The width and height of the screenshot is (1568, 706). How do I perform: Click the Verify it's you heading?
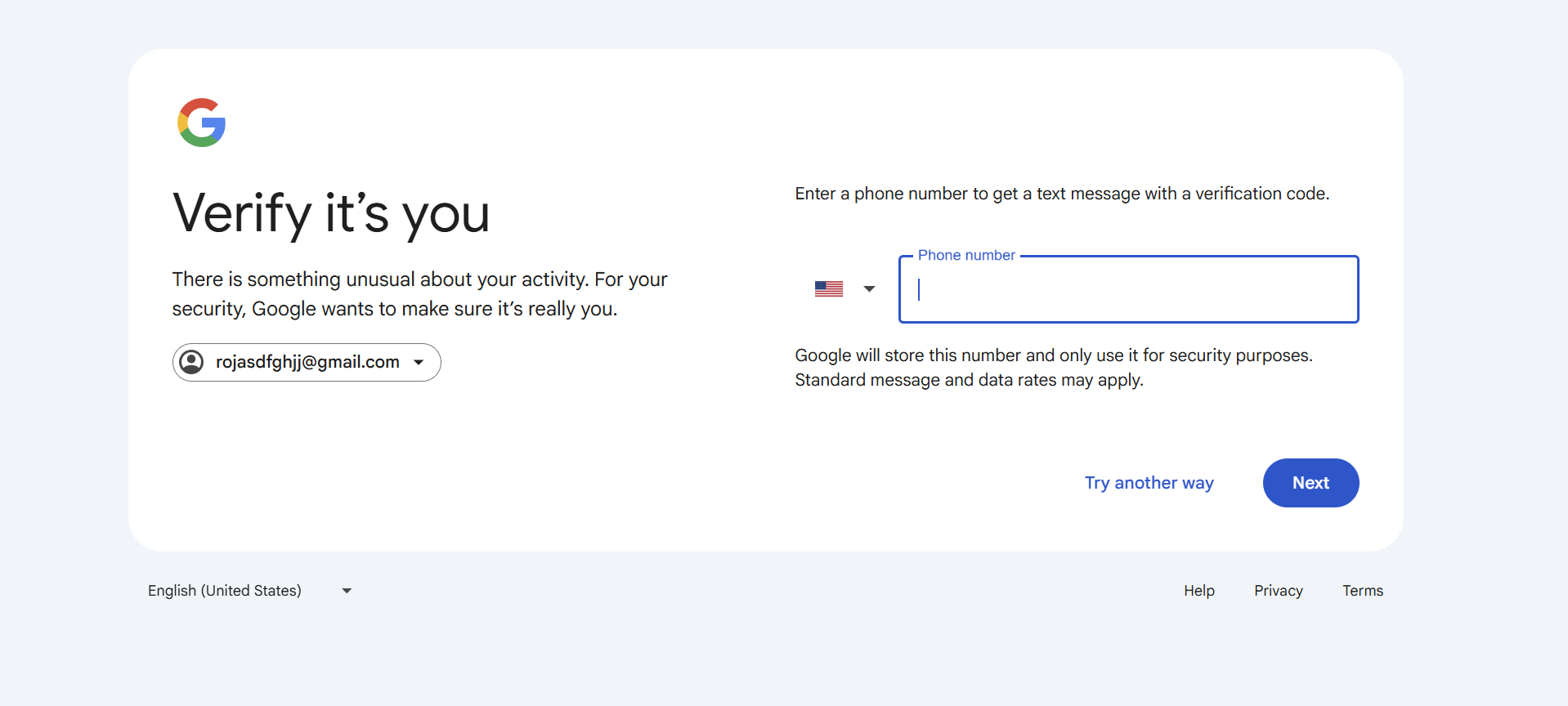(331, 214)
